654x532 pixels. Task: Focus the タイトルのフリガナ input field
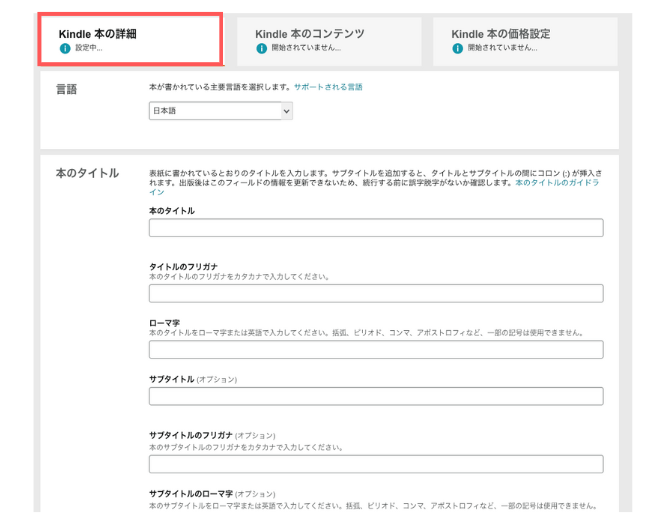coord(376,293)
